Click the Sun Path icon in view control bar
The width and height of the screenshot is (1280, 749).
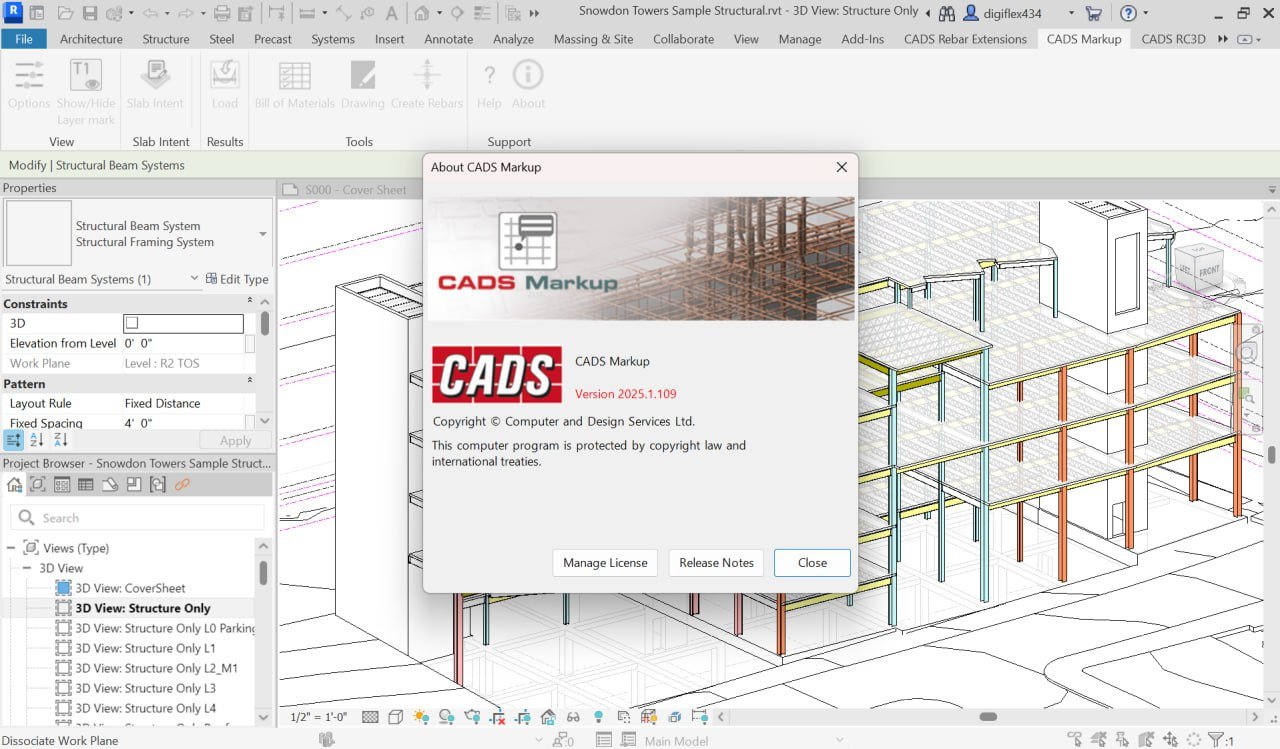click(x=421, y=717)
